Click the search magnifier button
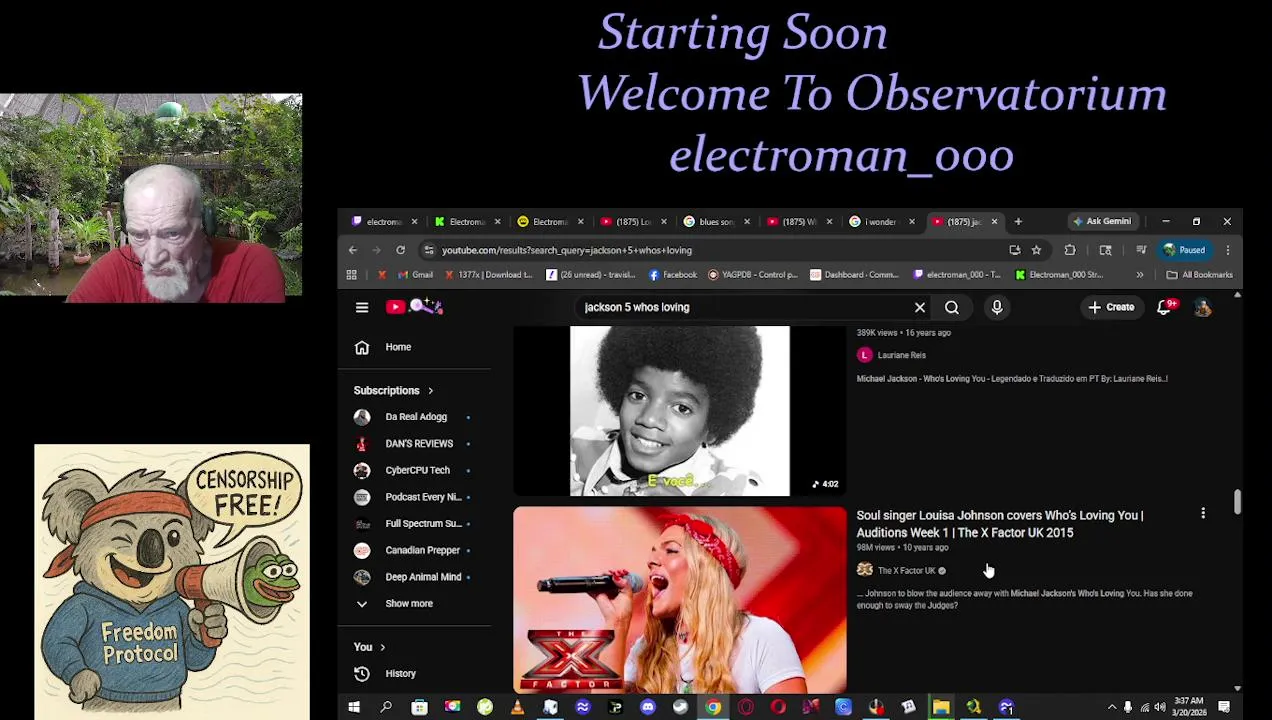 coord(952,307)
